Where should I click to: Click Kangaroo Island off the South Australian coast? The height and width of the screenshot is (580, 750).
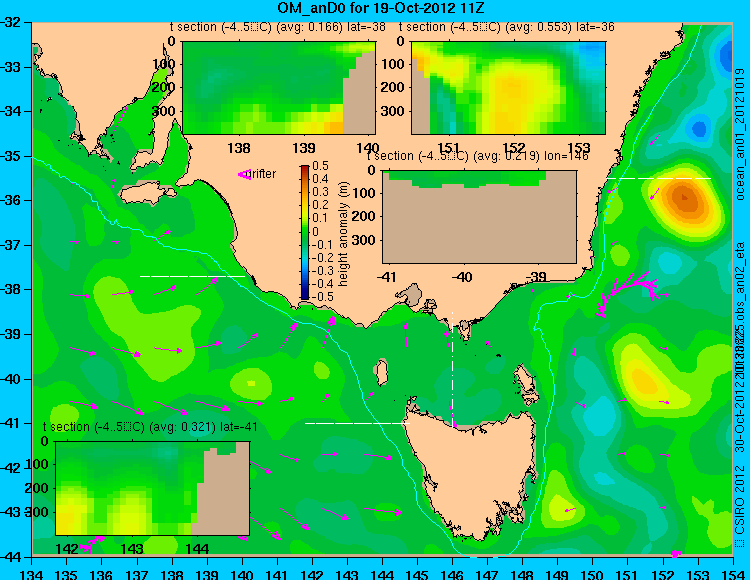(x=147, y=194)
